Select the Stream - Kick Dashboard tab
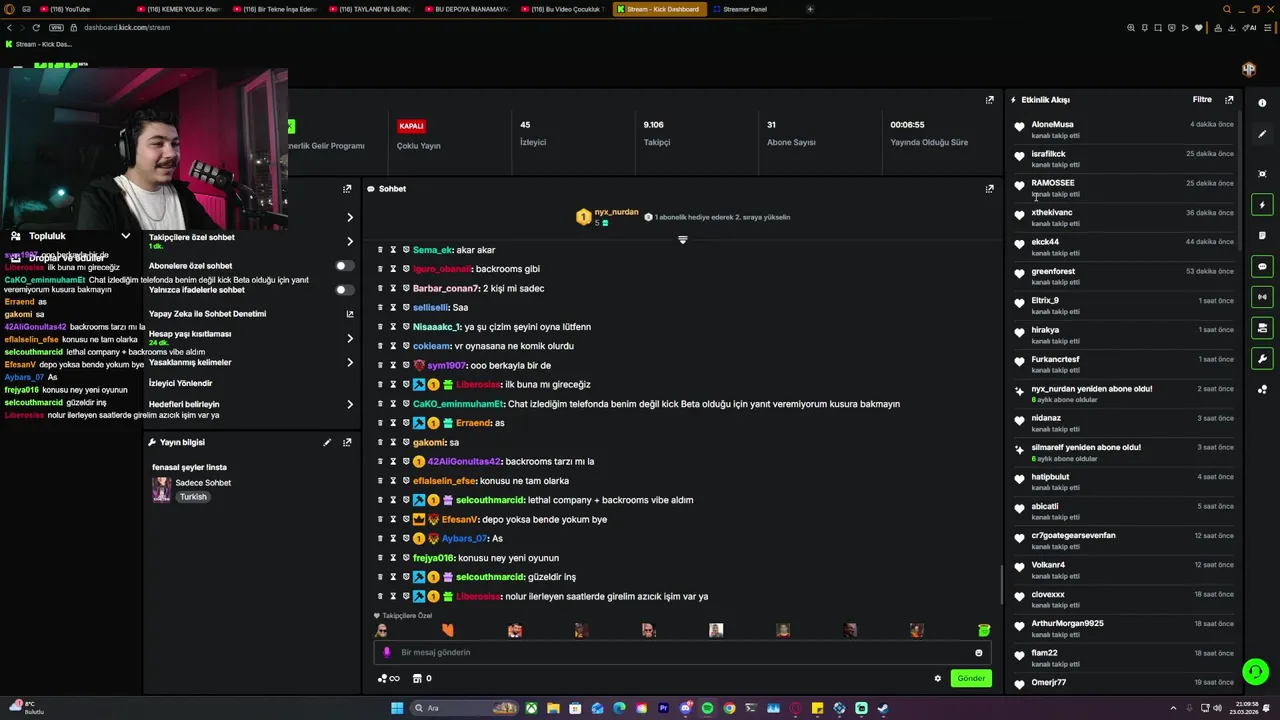 (661, 9)
